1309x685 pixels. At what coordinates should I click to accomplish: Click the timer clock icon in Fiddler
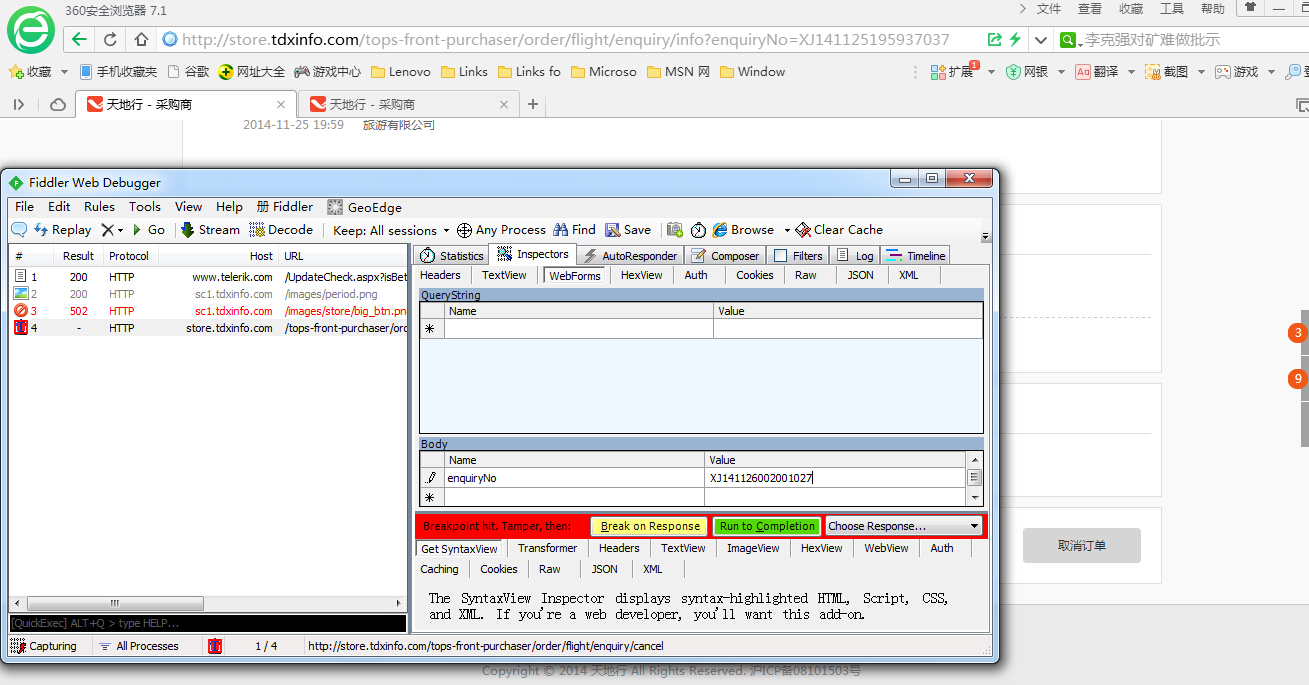(x=698, y=230)
